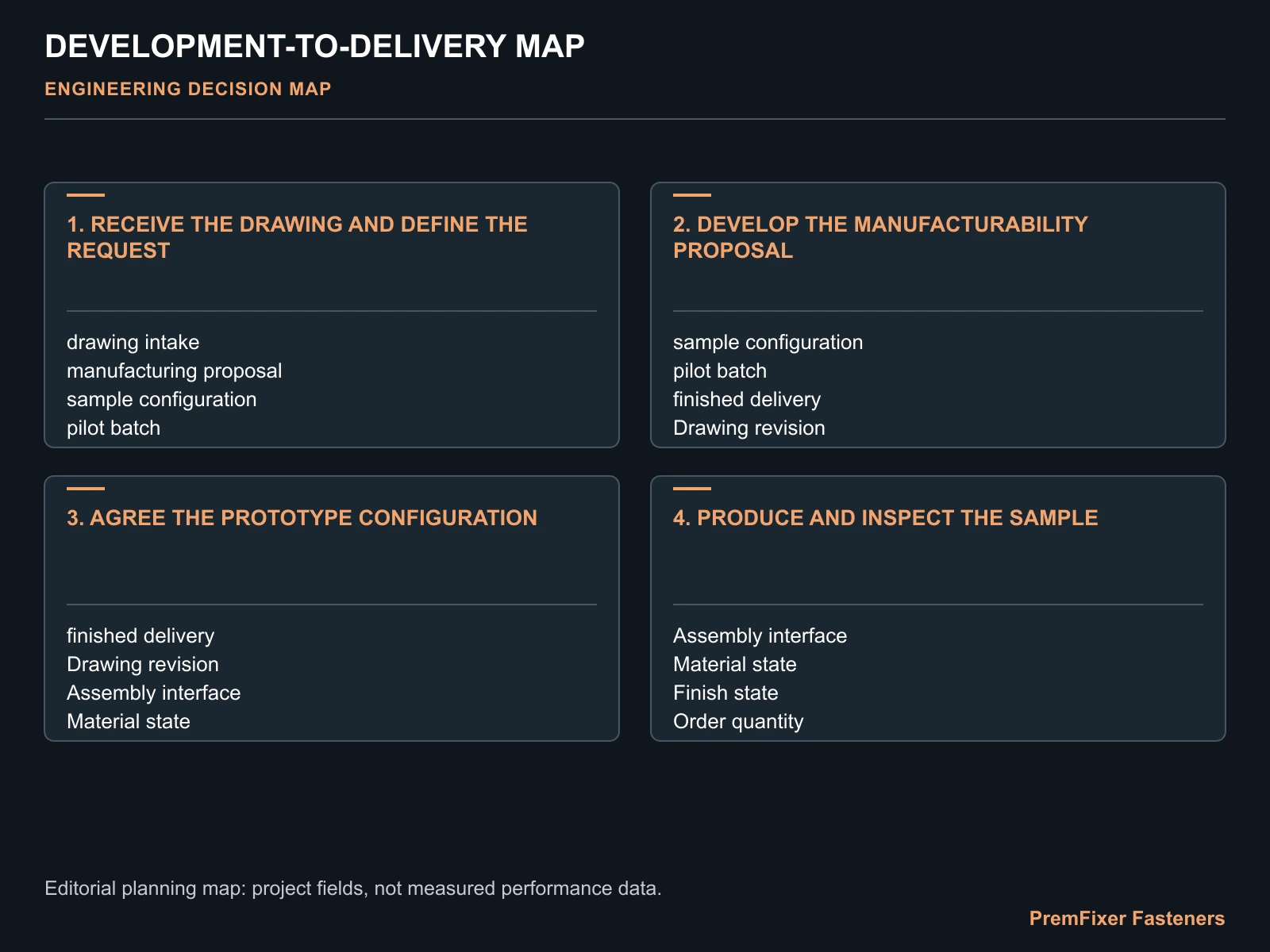
Task: Select the "ENGINEERING DECISION MAP" subtitle
Action: [188, 89]
